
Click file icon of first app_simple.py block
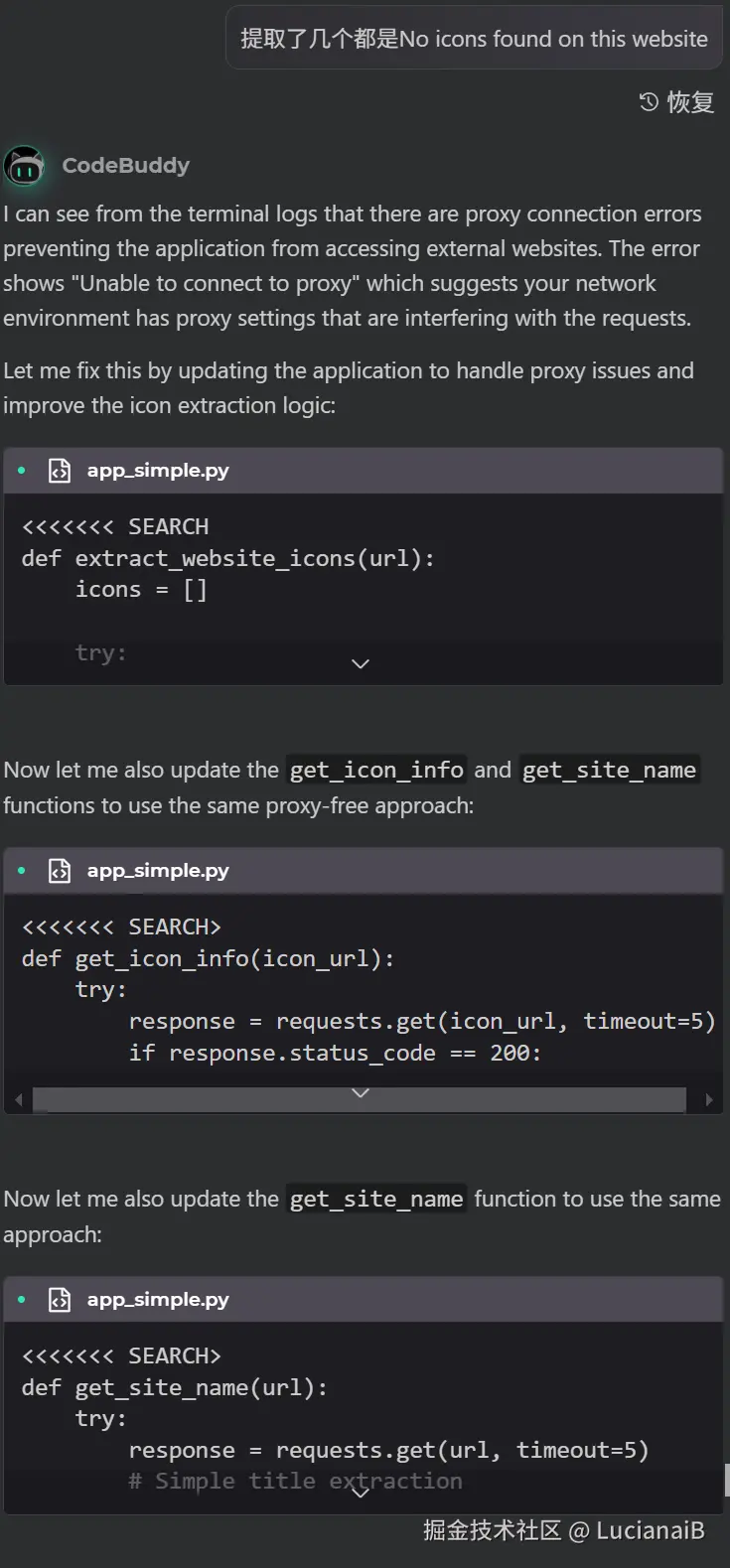[60, 471]
